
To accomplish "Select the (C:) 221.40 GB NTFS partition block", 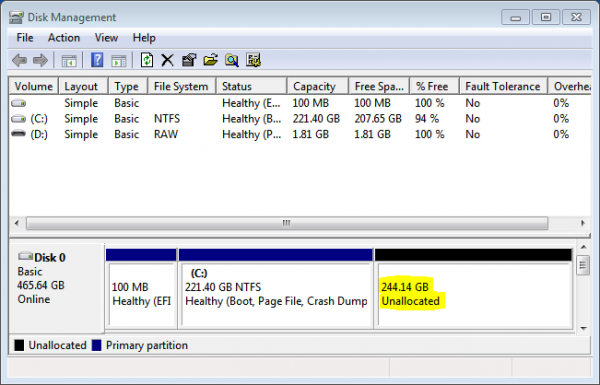I will pos(276,289).
